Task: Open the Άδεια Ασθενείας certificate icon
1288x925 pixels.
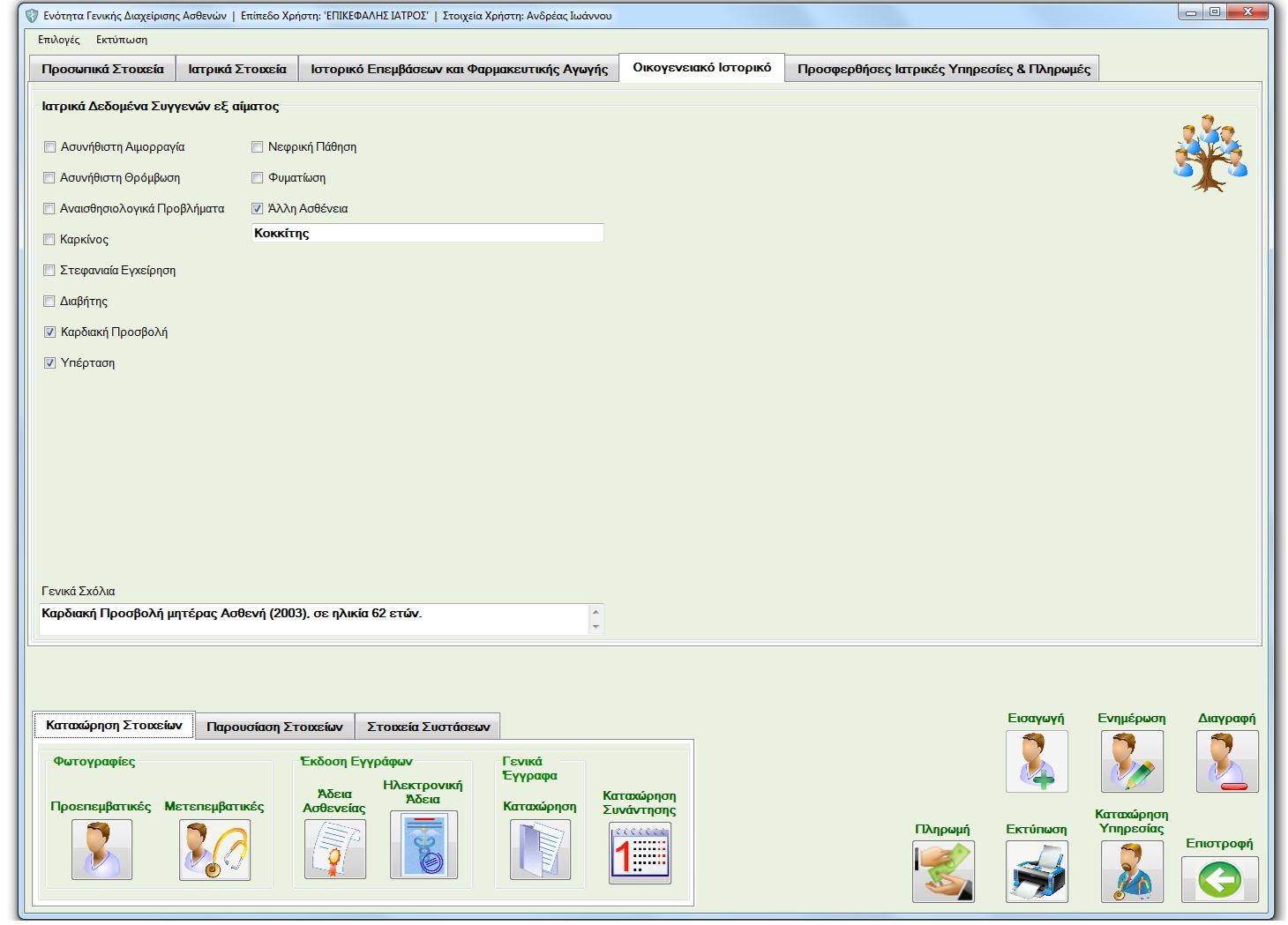Action: tap(335, 848)
